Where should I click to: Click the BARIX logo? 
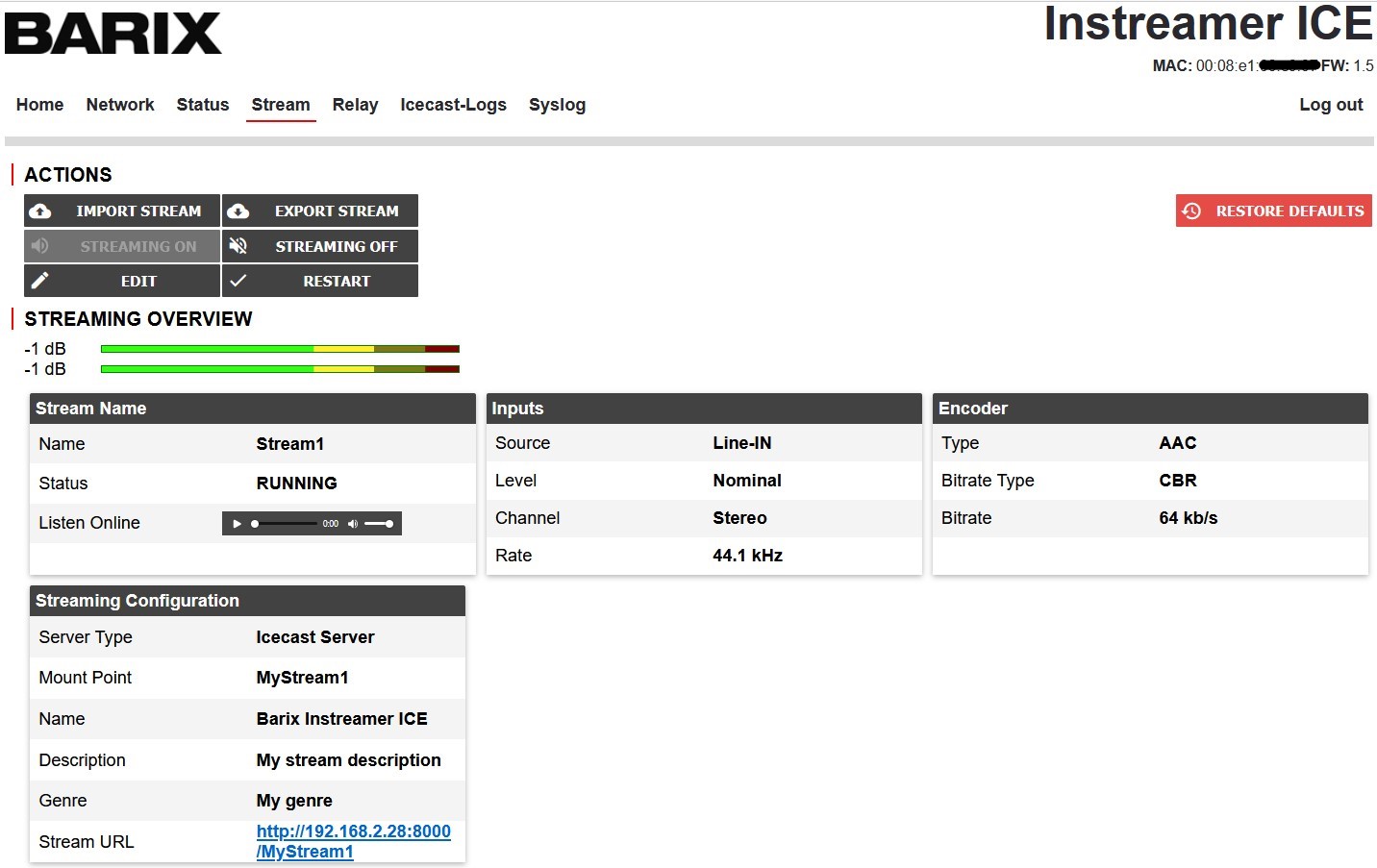tap(113, 34)
